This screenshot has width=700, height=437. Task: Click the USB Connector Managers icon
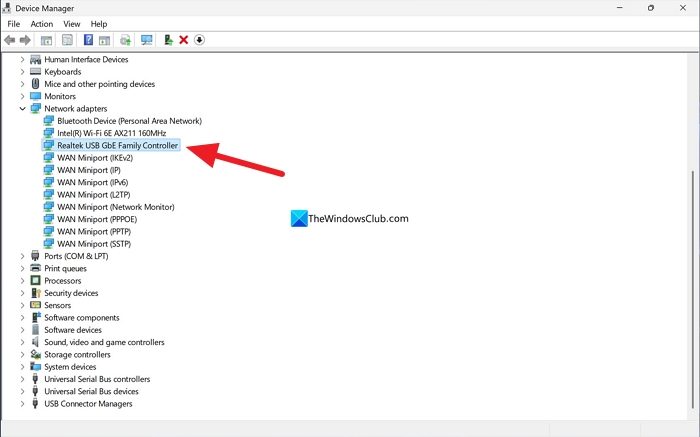(x=35, y=404)
